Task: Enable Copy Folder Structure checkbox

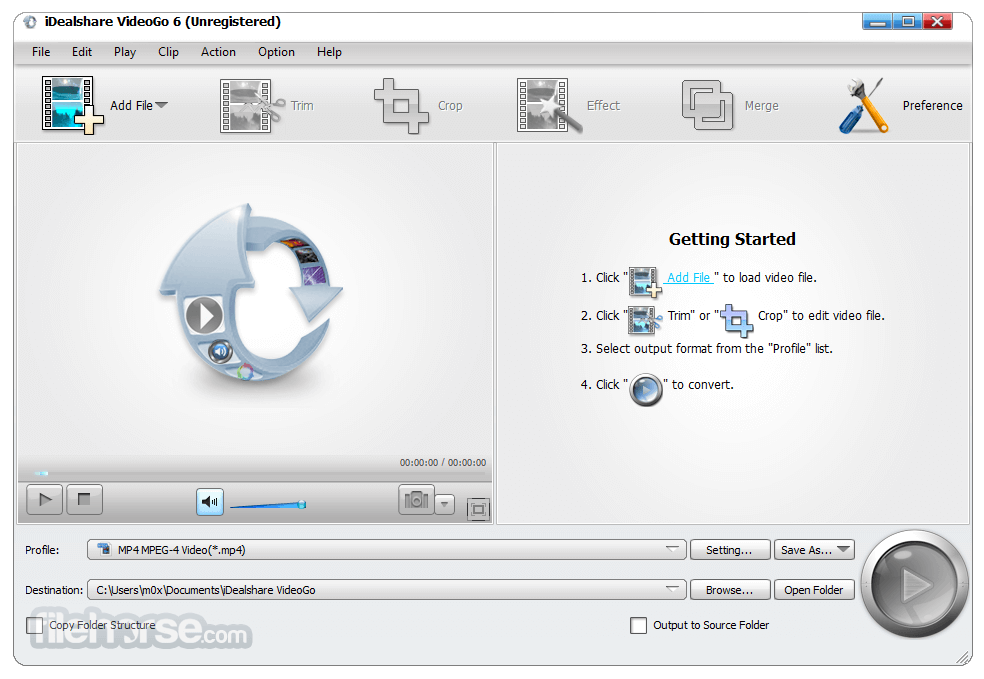Action: tap(35, 625)
